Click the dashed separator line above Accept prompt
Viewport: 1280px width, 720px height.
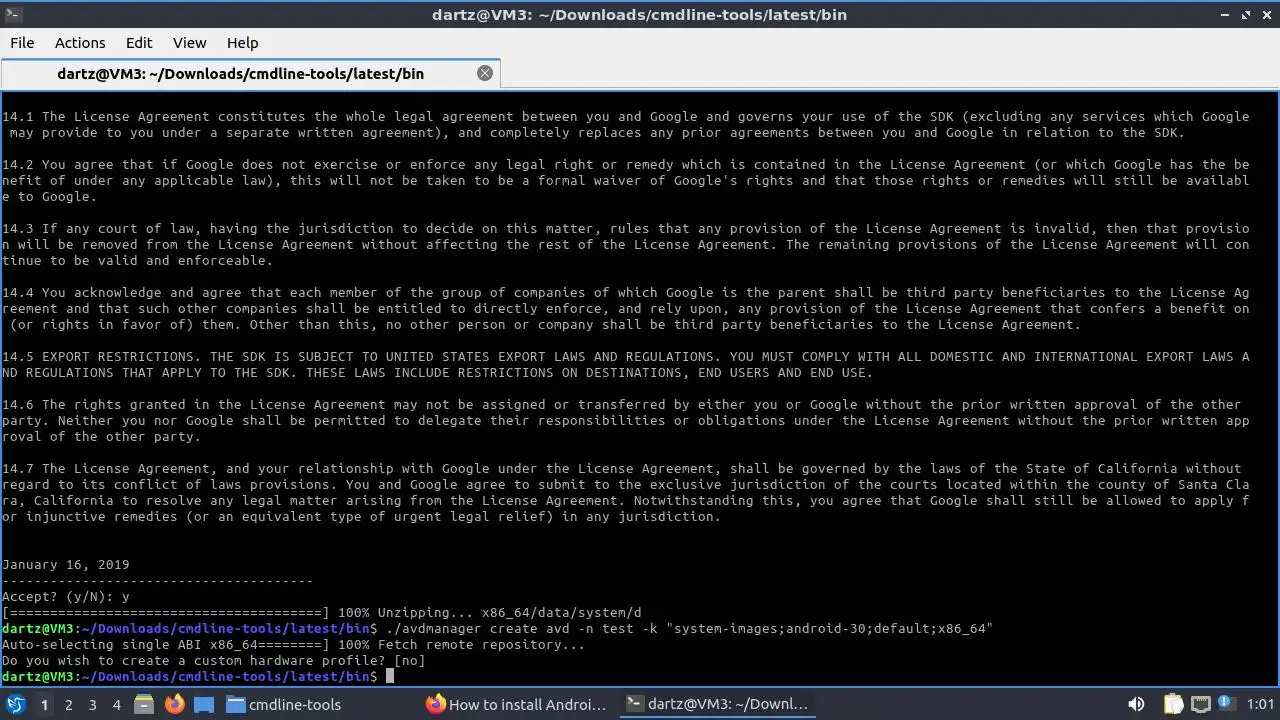point(158,581)
